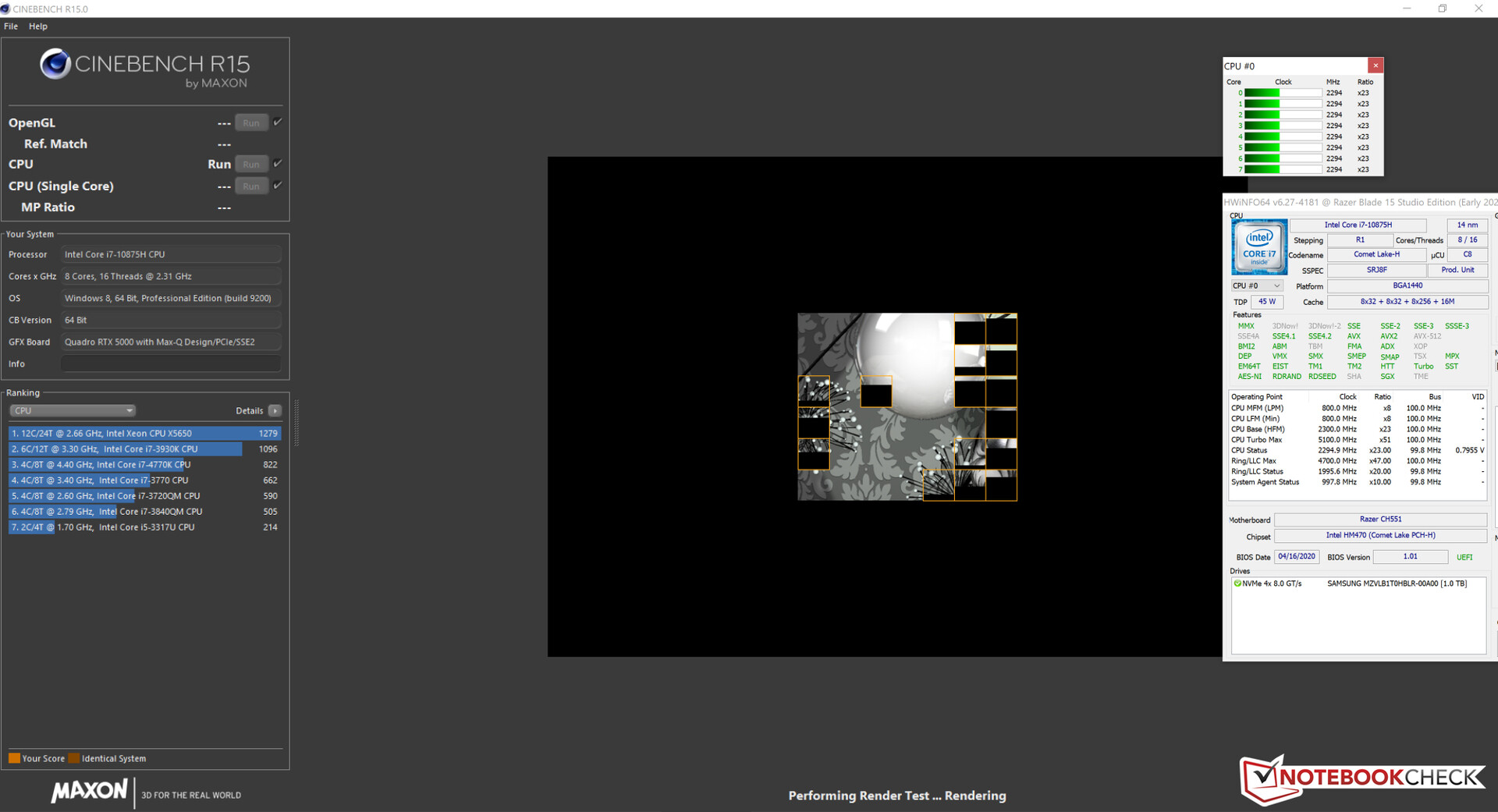Click the Run button for OpenGL
Image resolution: width=1498 pixels, height=812 pixels.
251,123
